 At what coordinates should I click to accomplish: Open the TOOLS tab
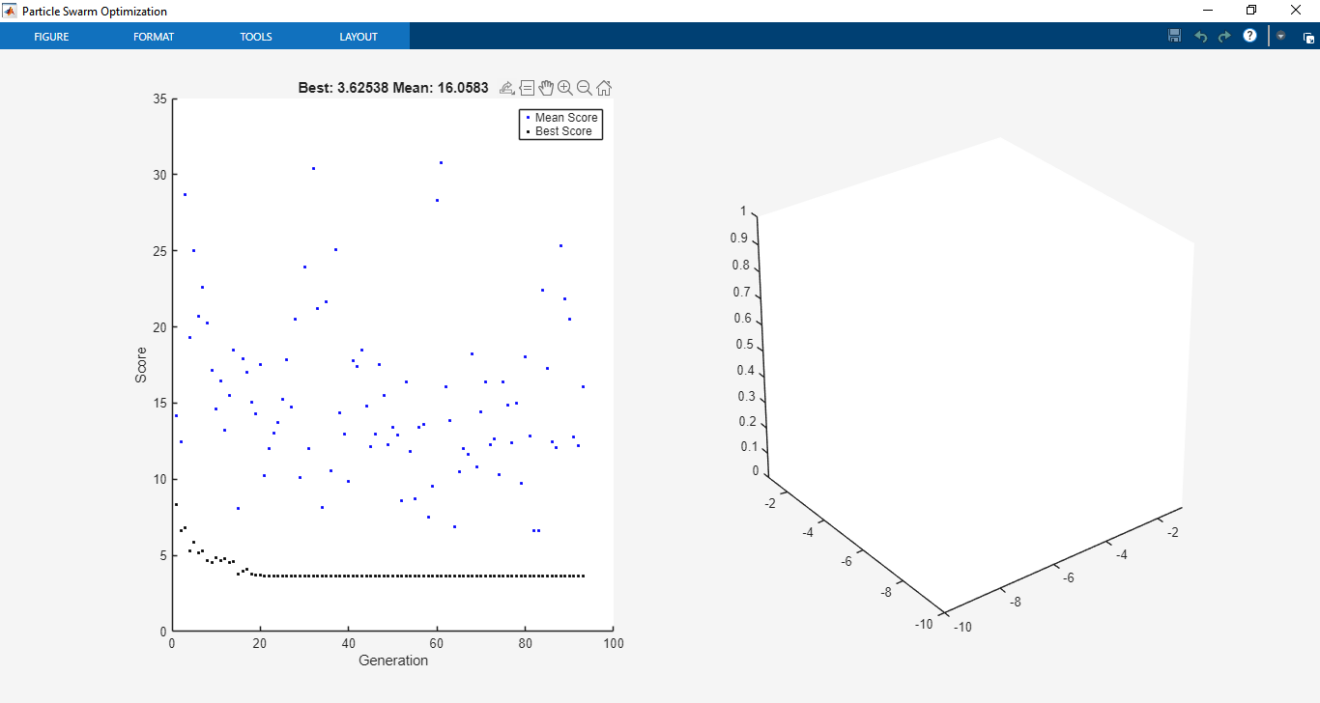click(x=255, y=36)
